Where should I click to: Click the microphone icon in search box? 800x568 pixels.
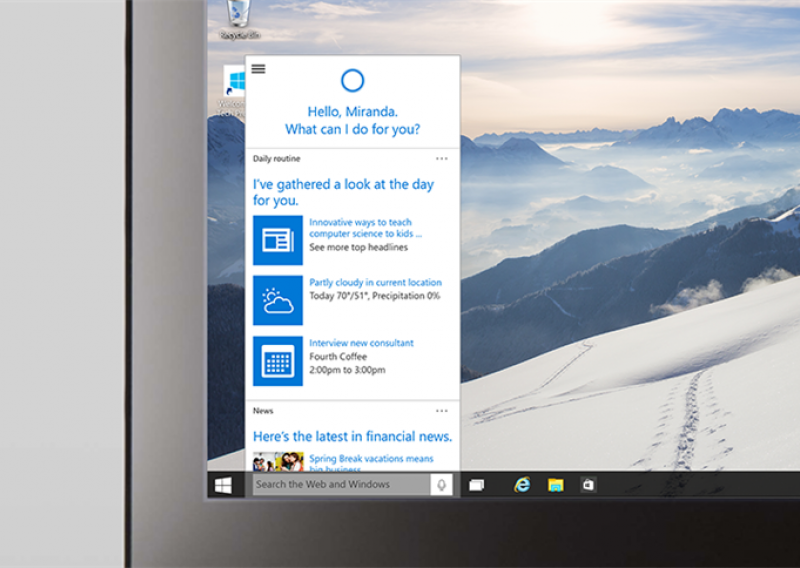[x=441, y=484]
